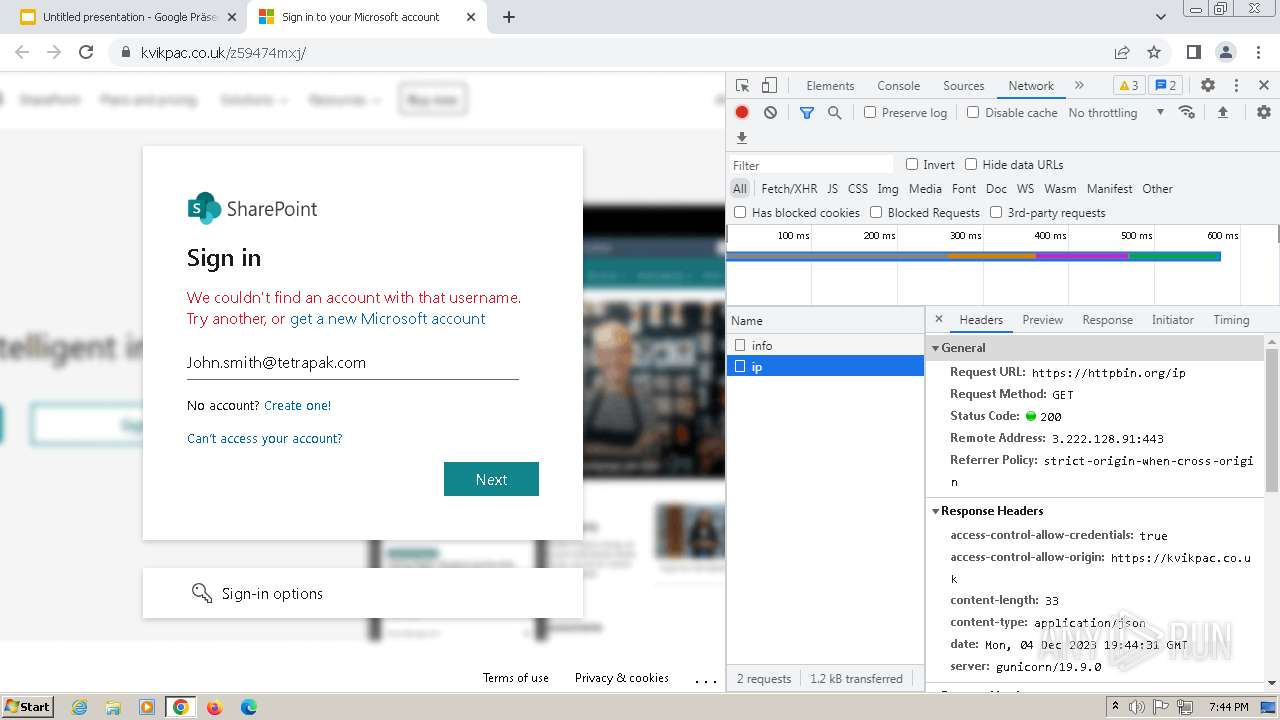Toggle the inspect element picker icon
The image size is (1280, 720).
(x=742, y=86)
